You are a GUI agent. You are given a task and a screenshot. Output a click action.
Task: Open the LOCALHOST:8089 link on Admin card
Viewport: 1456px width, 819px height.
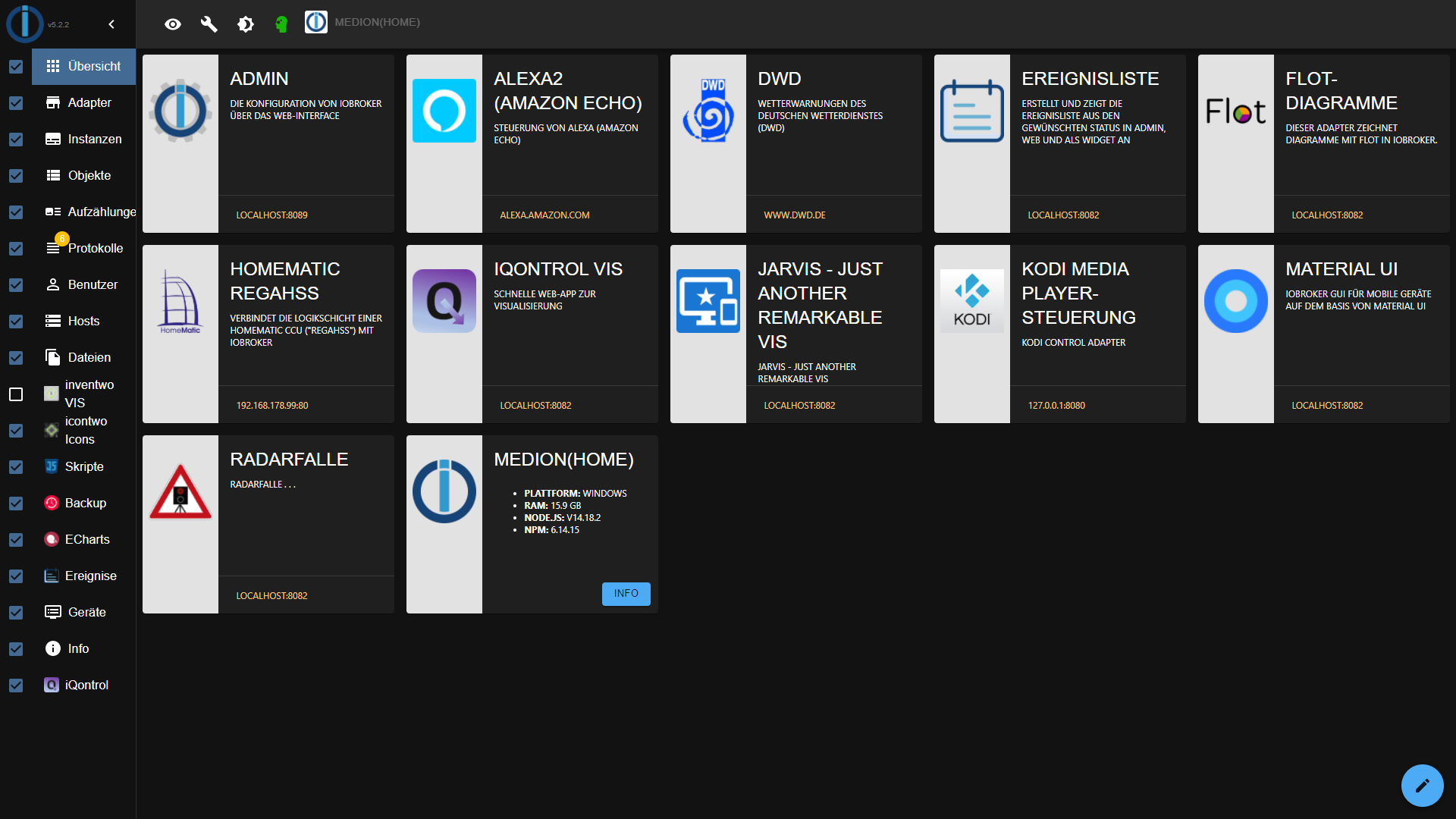click(x=271, y=215)
